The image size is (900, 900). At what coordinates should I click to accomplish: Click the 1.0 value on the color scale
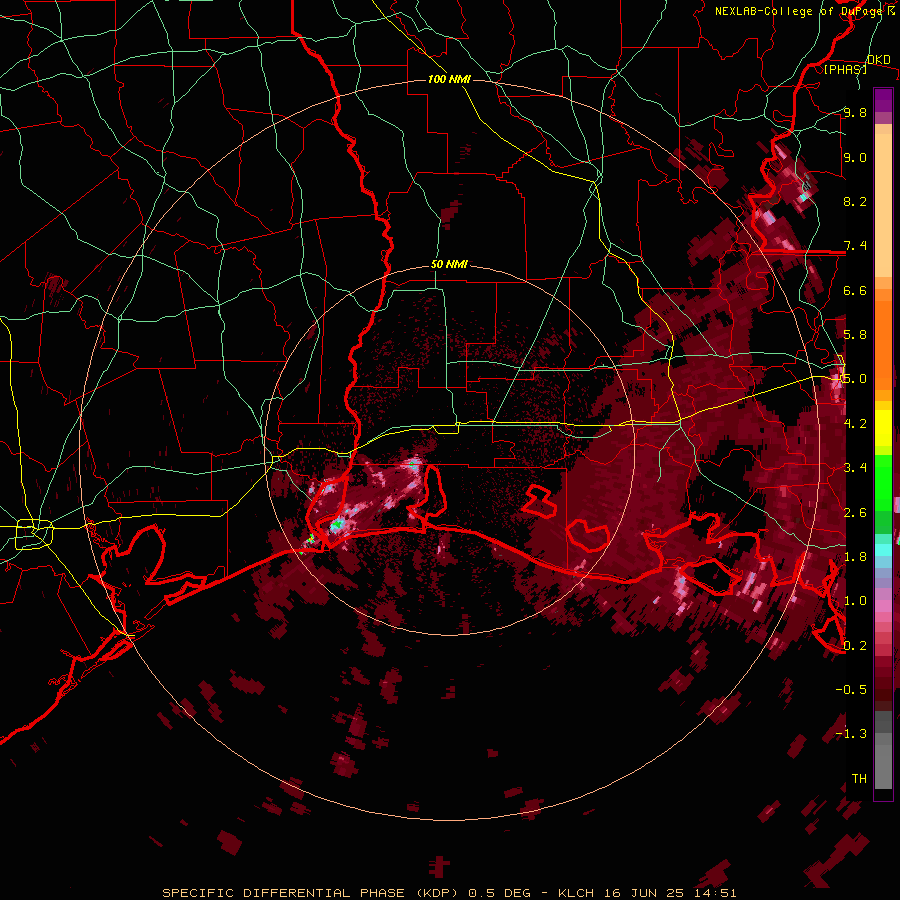855,601
